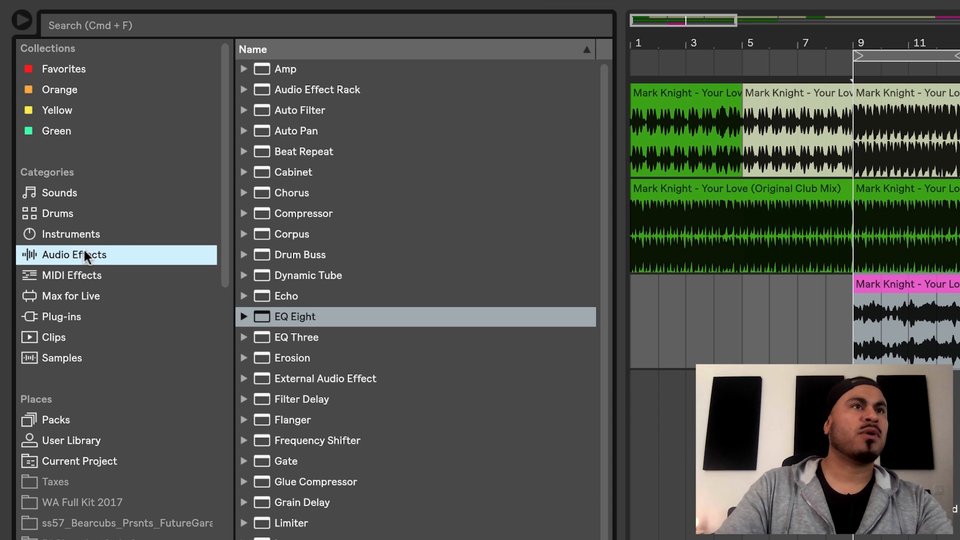Click the device list scrollbar
Viewport: 960px width, 540px height.
click(604, 300)
